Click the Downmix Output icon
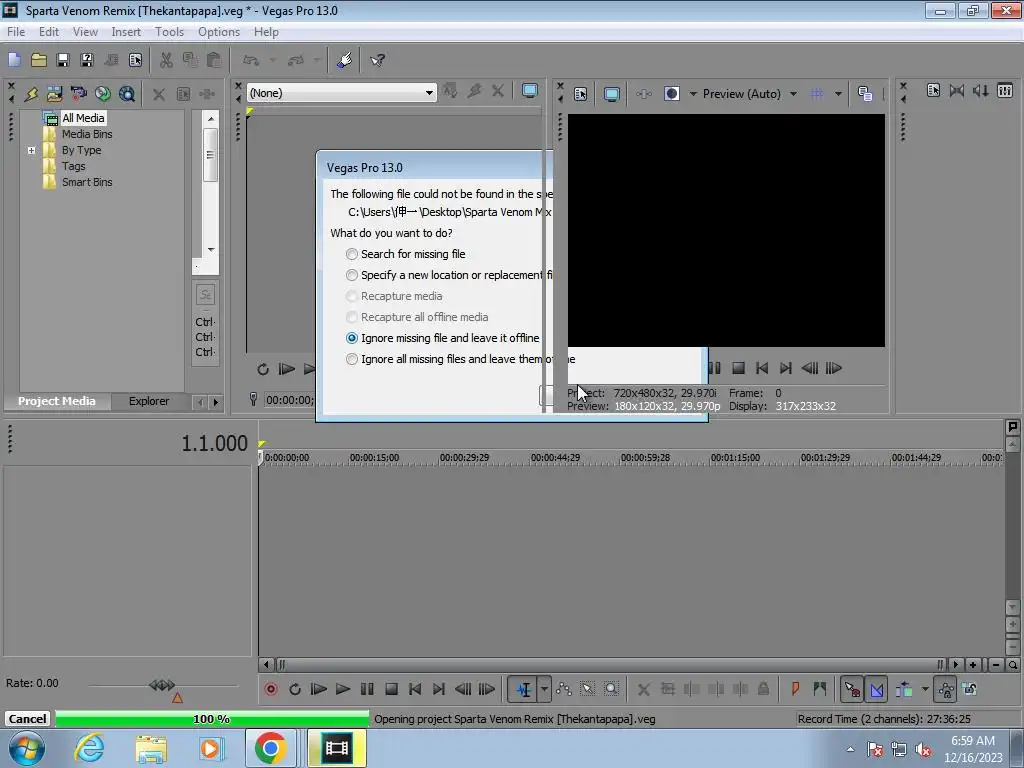The width and height of the screenshot is (1024, 768). coord(957,91)
